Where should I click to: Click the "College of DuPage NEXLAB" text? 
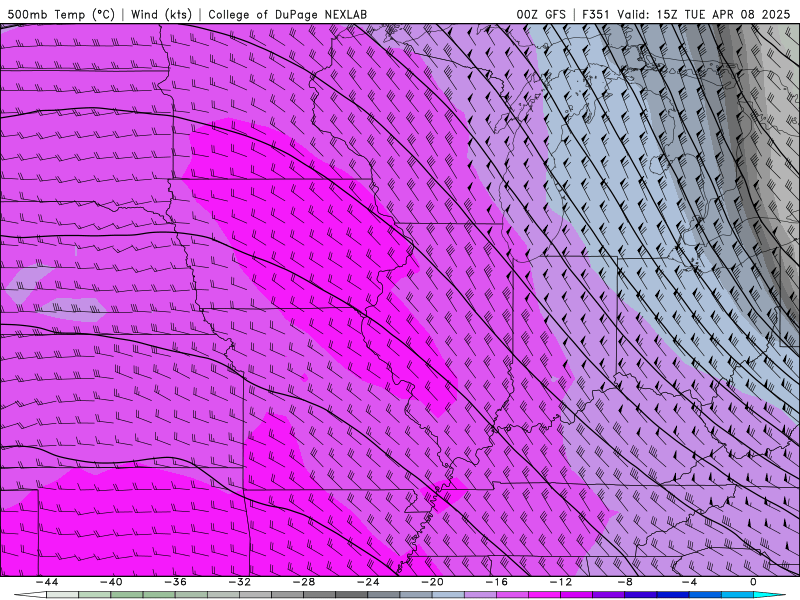(x=287, y=14)
